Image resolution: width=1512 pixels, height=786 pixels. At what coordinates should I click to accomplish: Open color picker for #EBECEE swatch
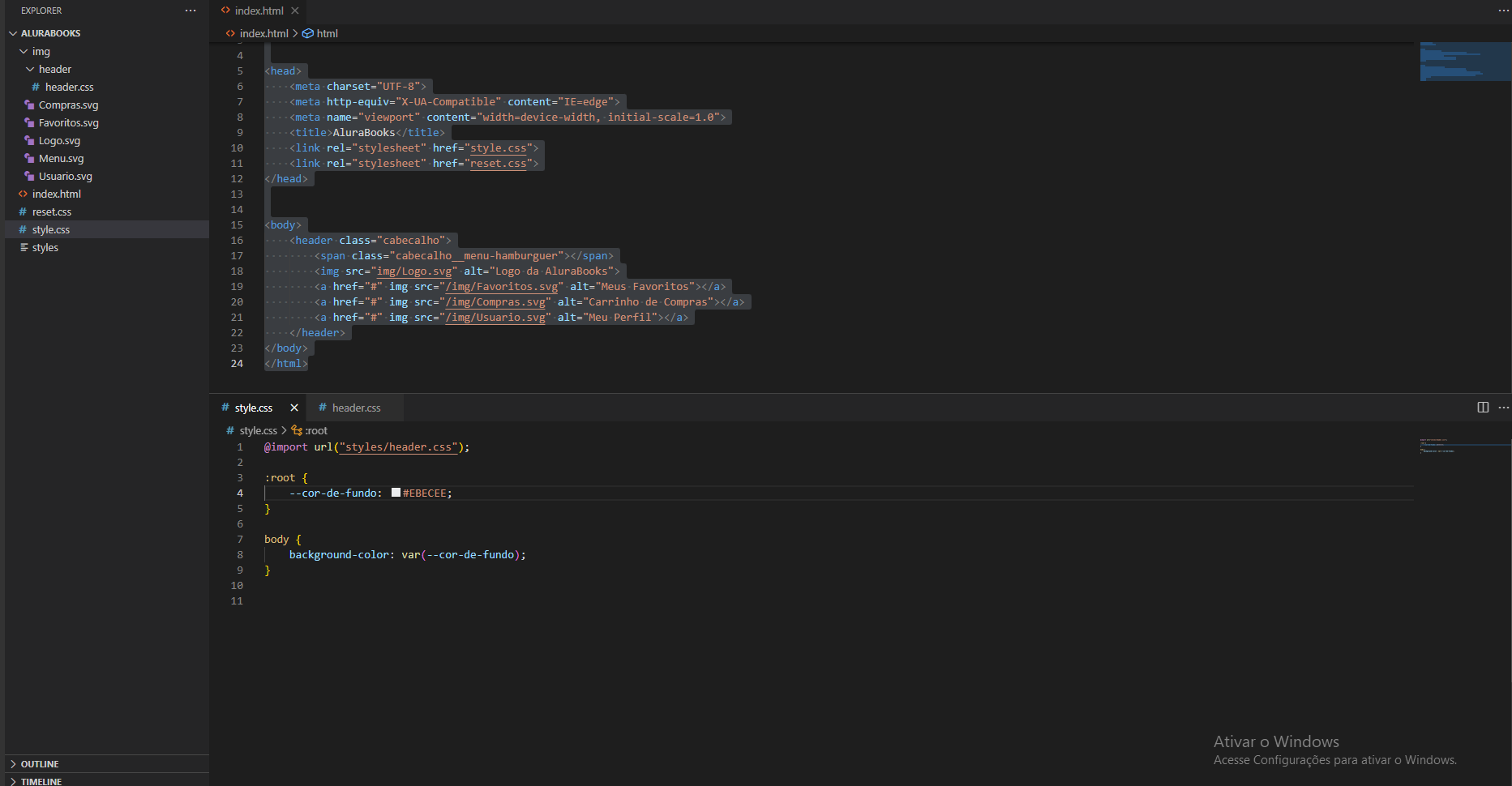tap(396, 492)
